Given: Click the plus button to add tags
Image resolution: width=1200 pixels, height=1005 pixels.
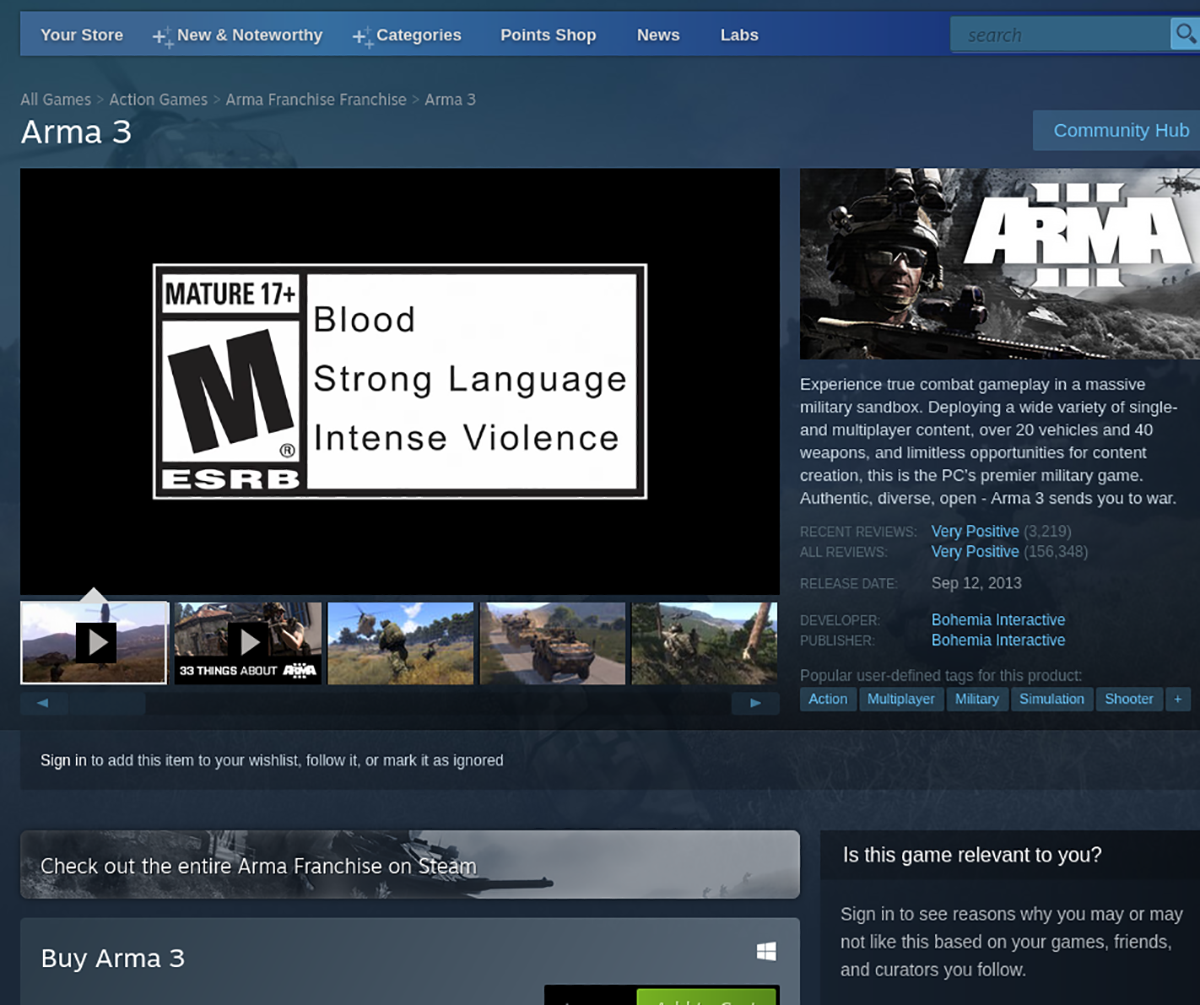Looking at the screenshot, I should pyautogui.click(x=1178, y=699).
